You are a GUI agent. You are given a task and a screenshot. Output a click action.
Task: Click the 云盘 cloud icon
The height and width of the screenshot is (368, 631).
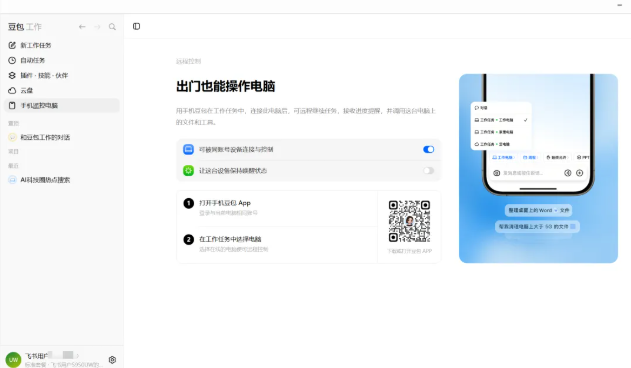(x=12, y=91)
